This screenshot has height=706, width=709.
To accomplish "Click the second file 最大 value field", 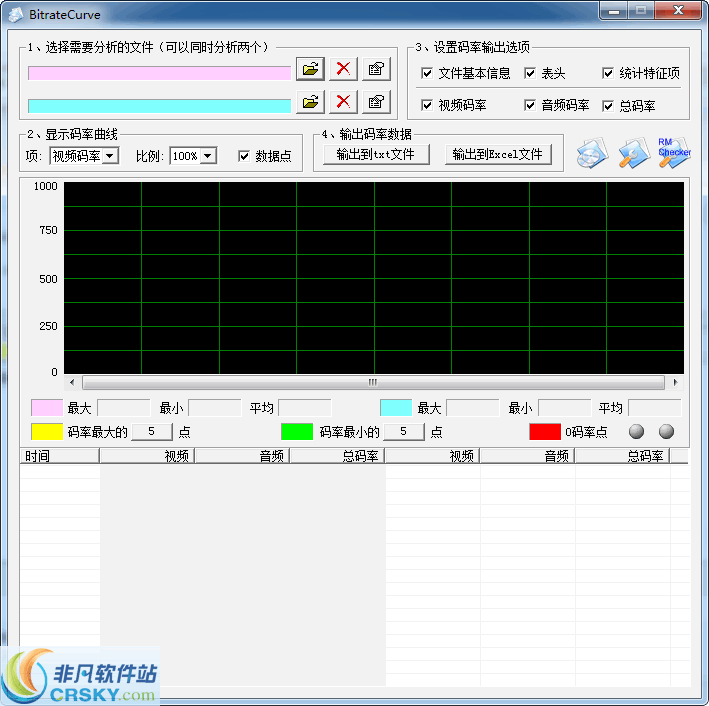I will pos(473,407).
